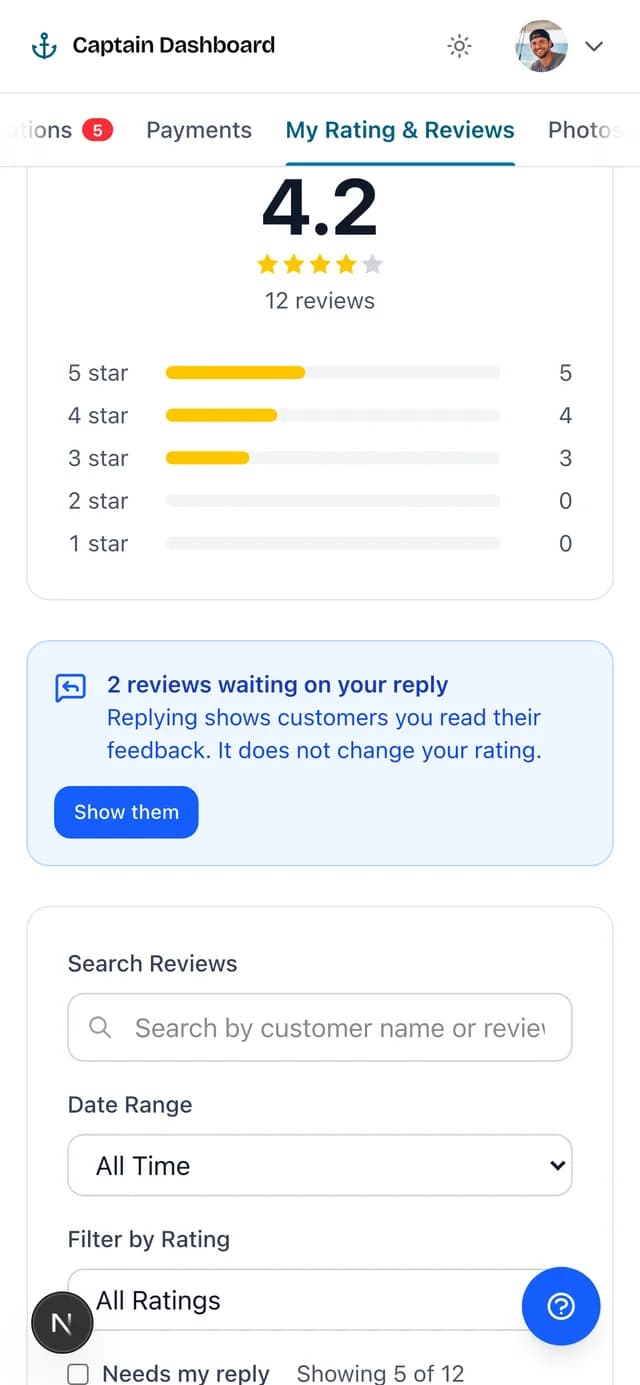Image resolution: width=640 pixels, height=1385 pixels.
Task: Click the search magnifier icon
Action: (100, 1027)
